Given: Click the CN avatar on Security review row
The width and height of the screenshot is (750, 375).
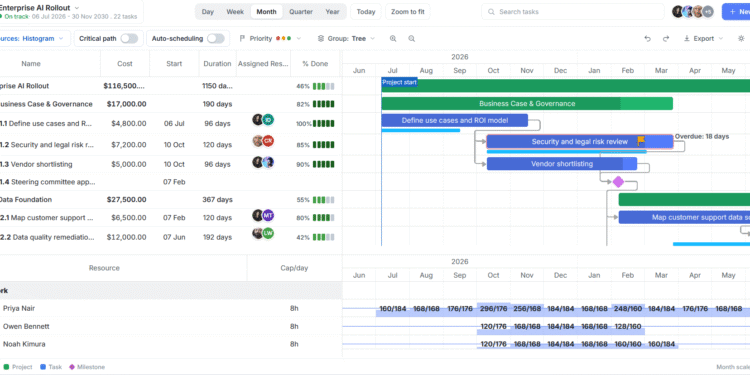Looking at the screenshot, I should [x=268, y=141].
